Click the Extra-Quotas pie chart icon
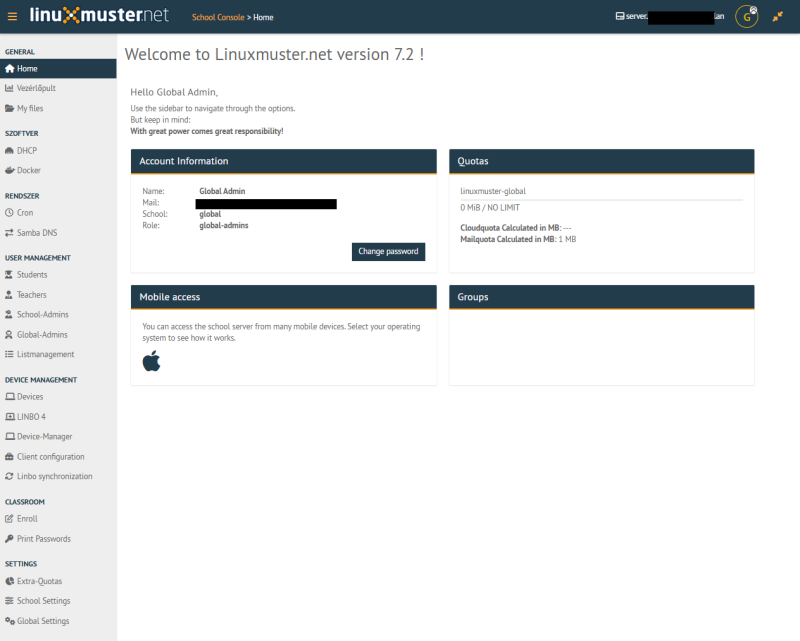 [9, 581]
